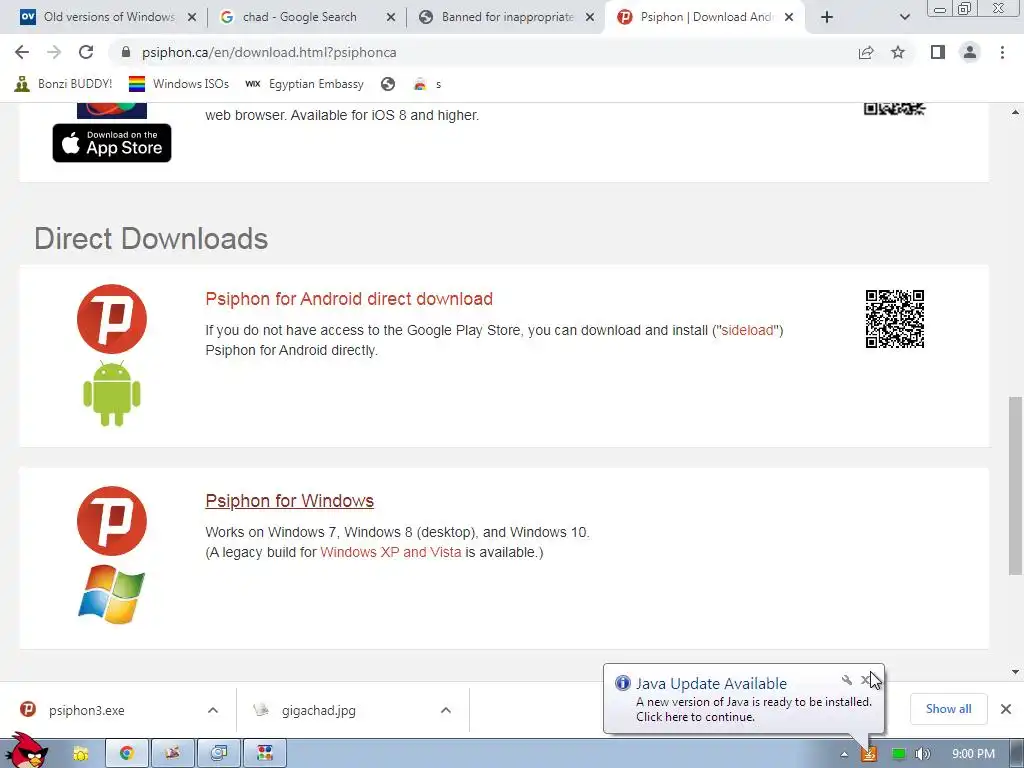Click Psiphon logo above Android icon

point(112,319)
